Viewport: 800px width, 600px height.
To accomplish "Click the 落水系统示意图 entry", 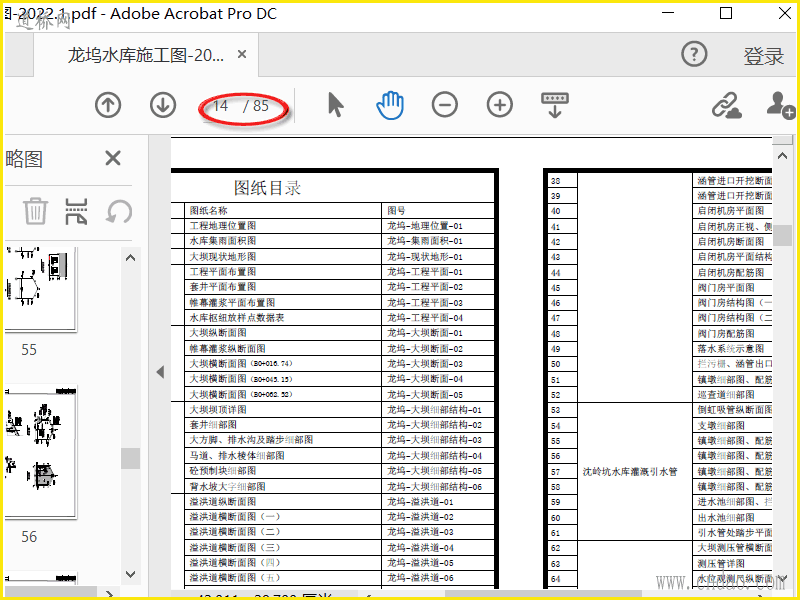I will [731, 348].
